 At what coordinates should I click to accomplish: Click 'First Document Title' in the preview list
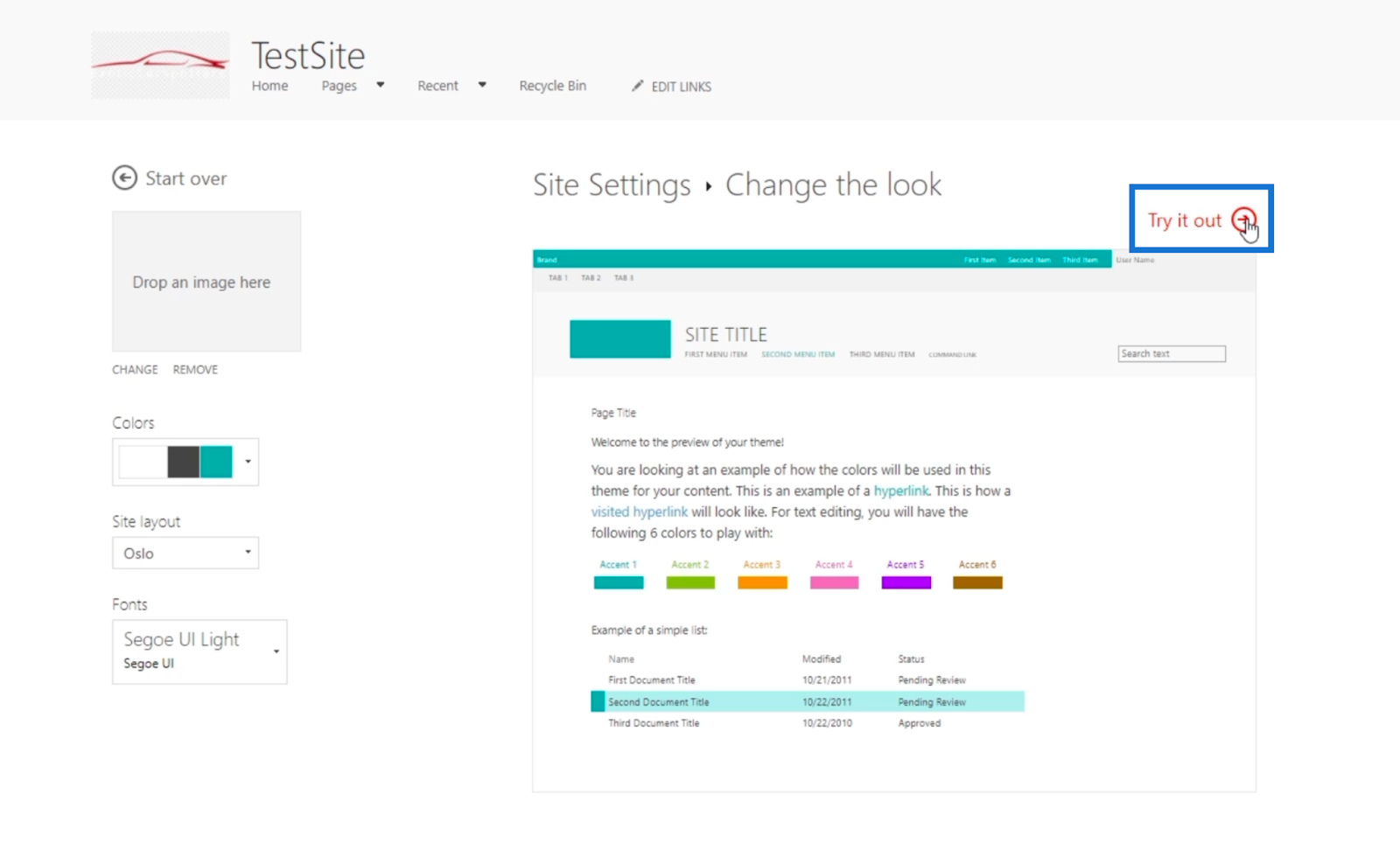[652, 680]
